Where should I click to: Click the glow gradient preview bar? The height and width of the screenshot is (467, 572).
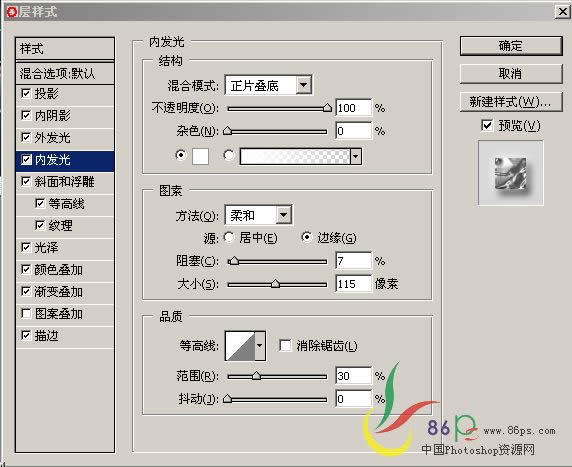(295, 157)
